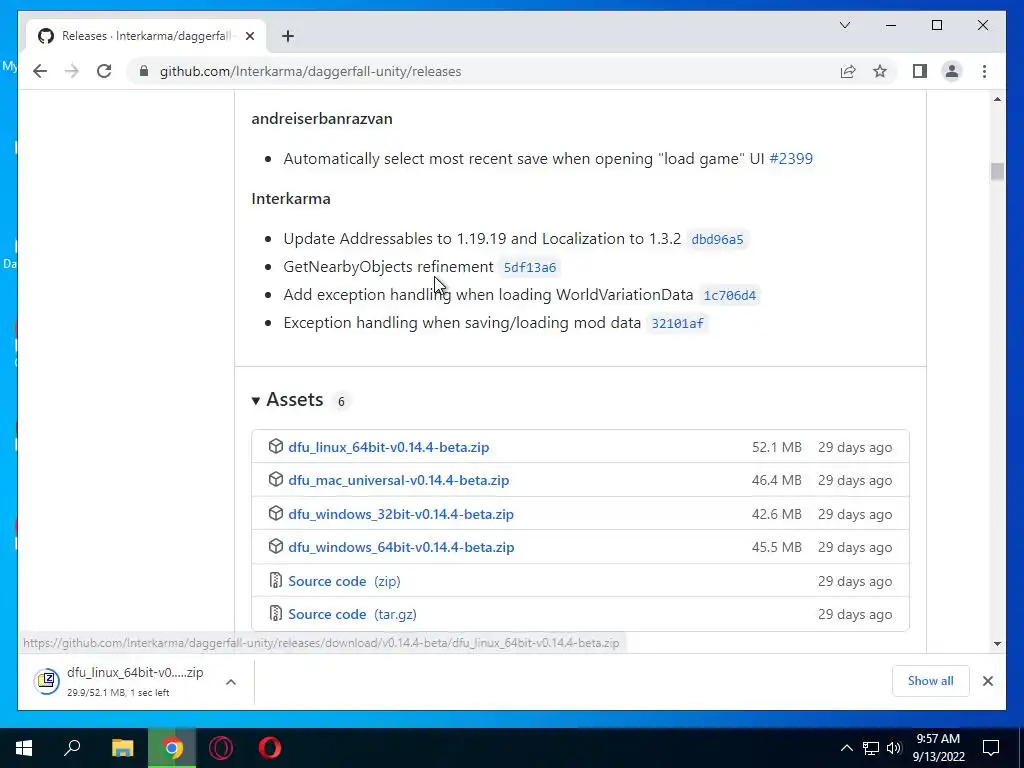Close the Releases tab
This screenshot has height=768, width=1024.
point(249,36)
